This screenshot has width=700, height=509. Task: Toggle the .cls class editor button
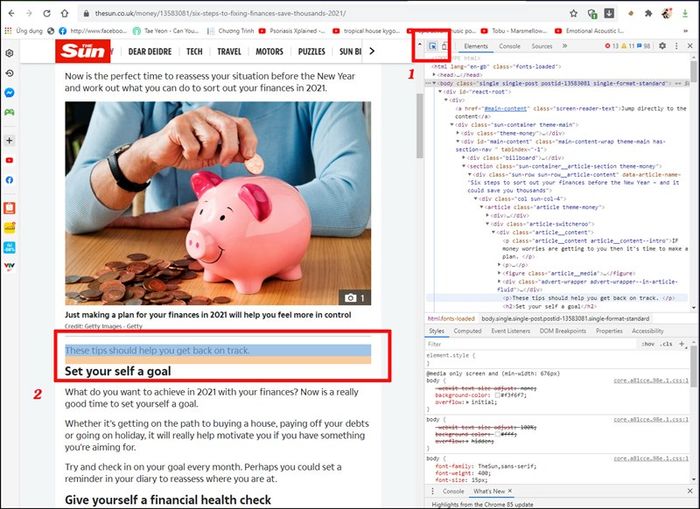pos(667,344)
